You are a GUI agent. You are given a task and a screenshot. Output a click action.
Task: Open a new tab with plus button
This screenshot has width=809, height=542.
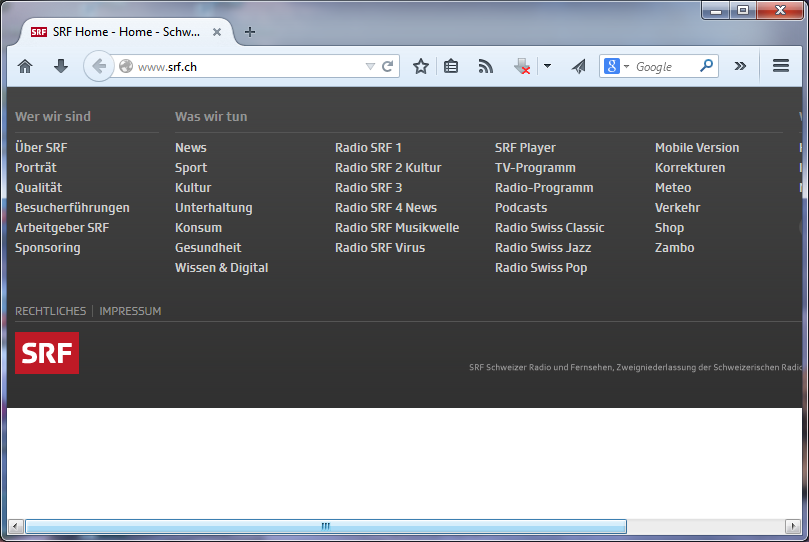pos(250,32)
